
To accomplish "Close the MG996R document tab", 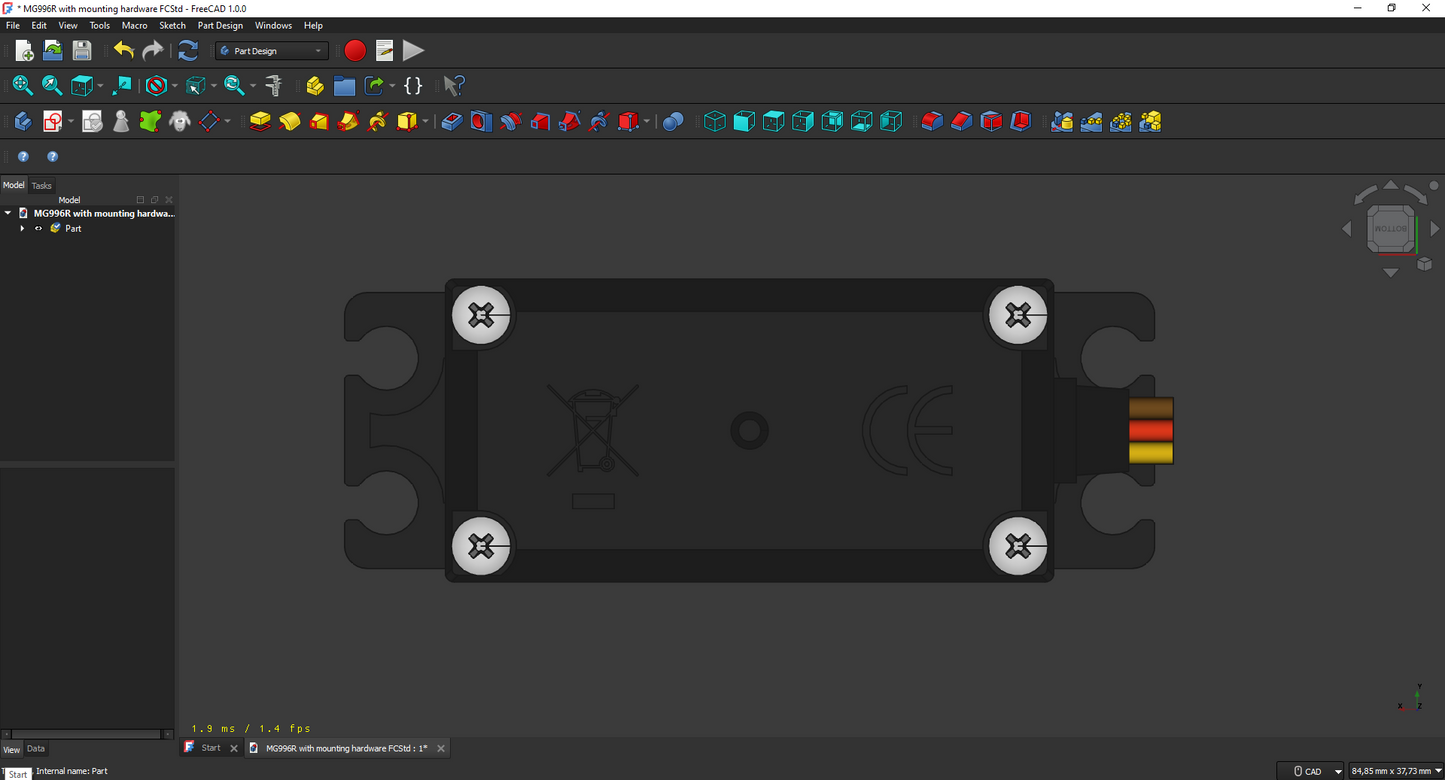I will 441,748.
